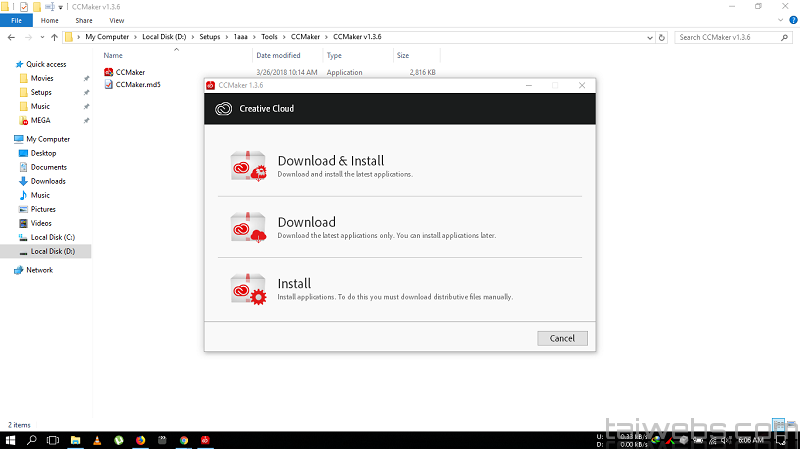This screenshot has width=800, height=449.
Task: Click the Refresh button beside address bar
Action: pos(661,37)
